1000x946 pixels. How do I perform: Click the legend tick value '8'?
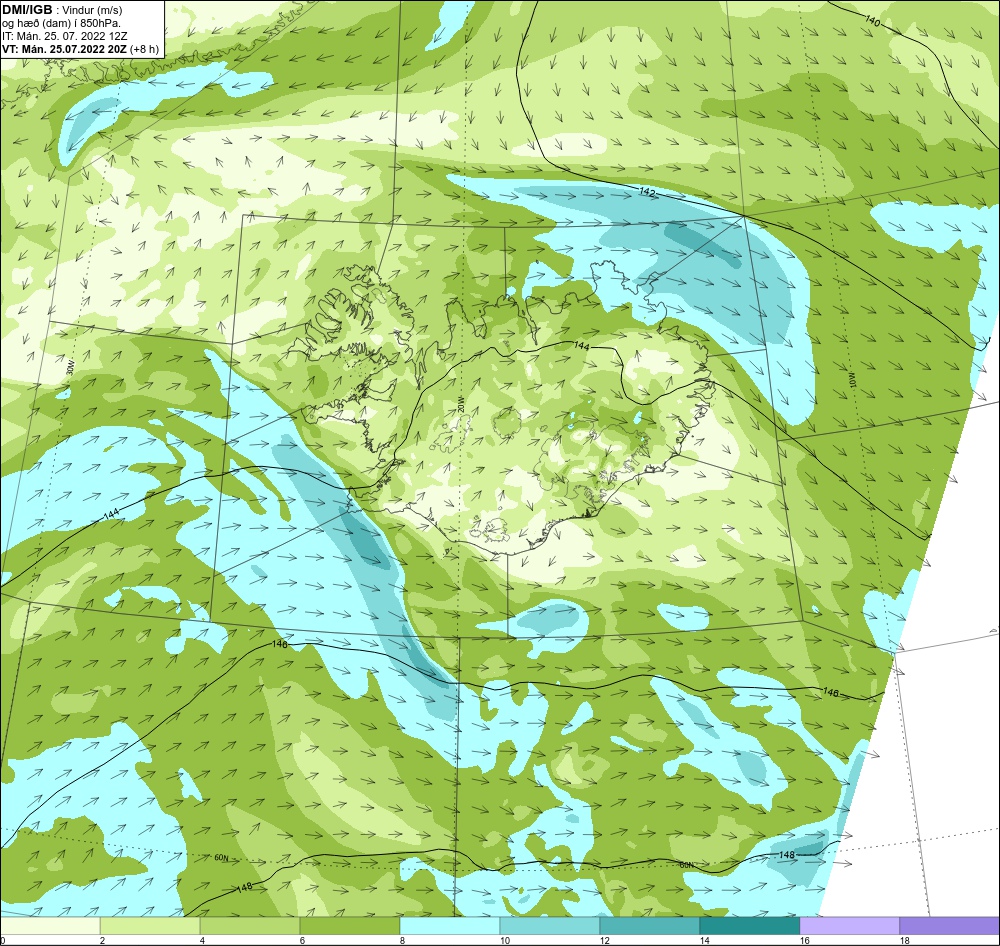[x=402, y=940]
